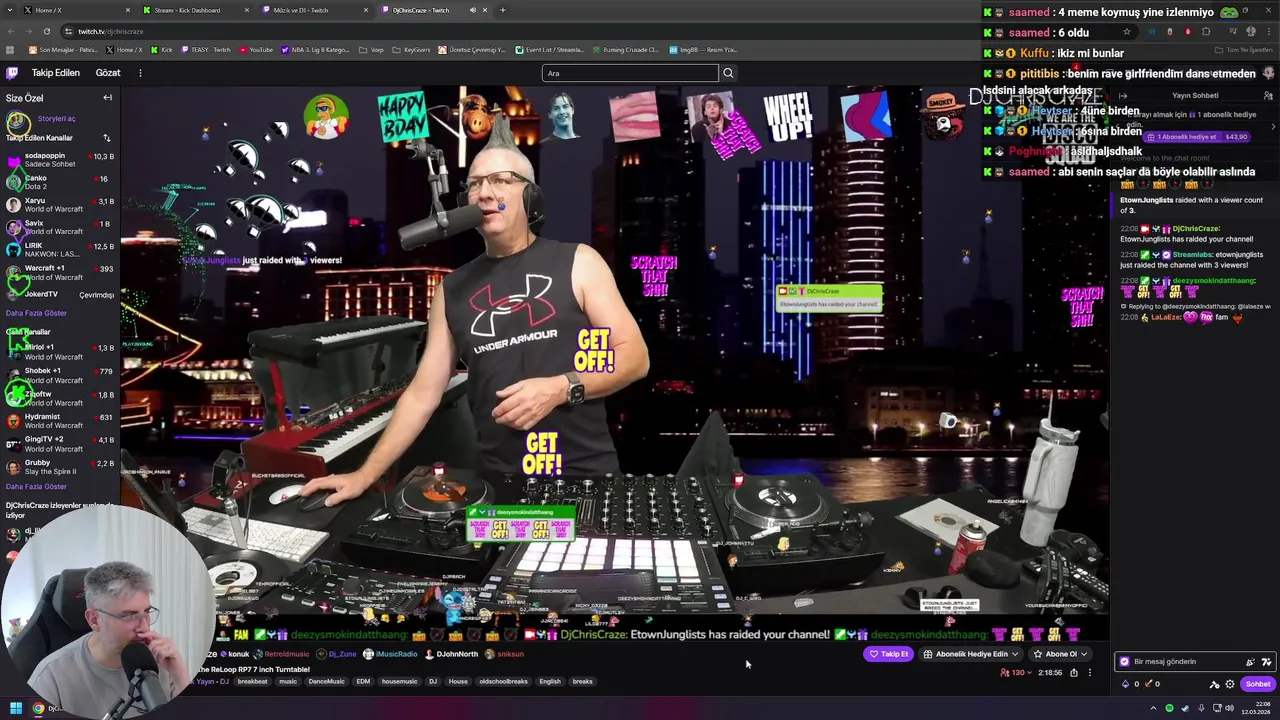Expand live channels with lower Daha Fazla Göster
The height and width of the screenshot is (720, 1280).
[x=36, y=487]
